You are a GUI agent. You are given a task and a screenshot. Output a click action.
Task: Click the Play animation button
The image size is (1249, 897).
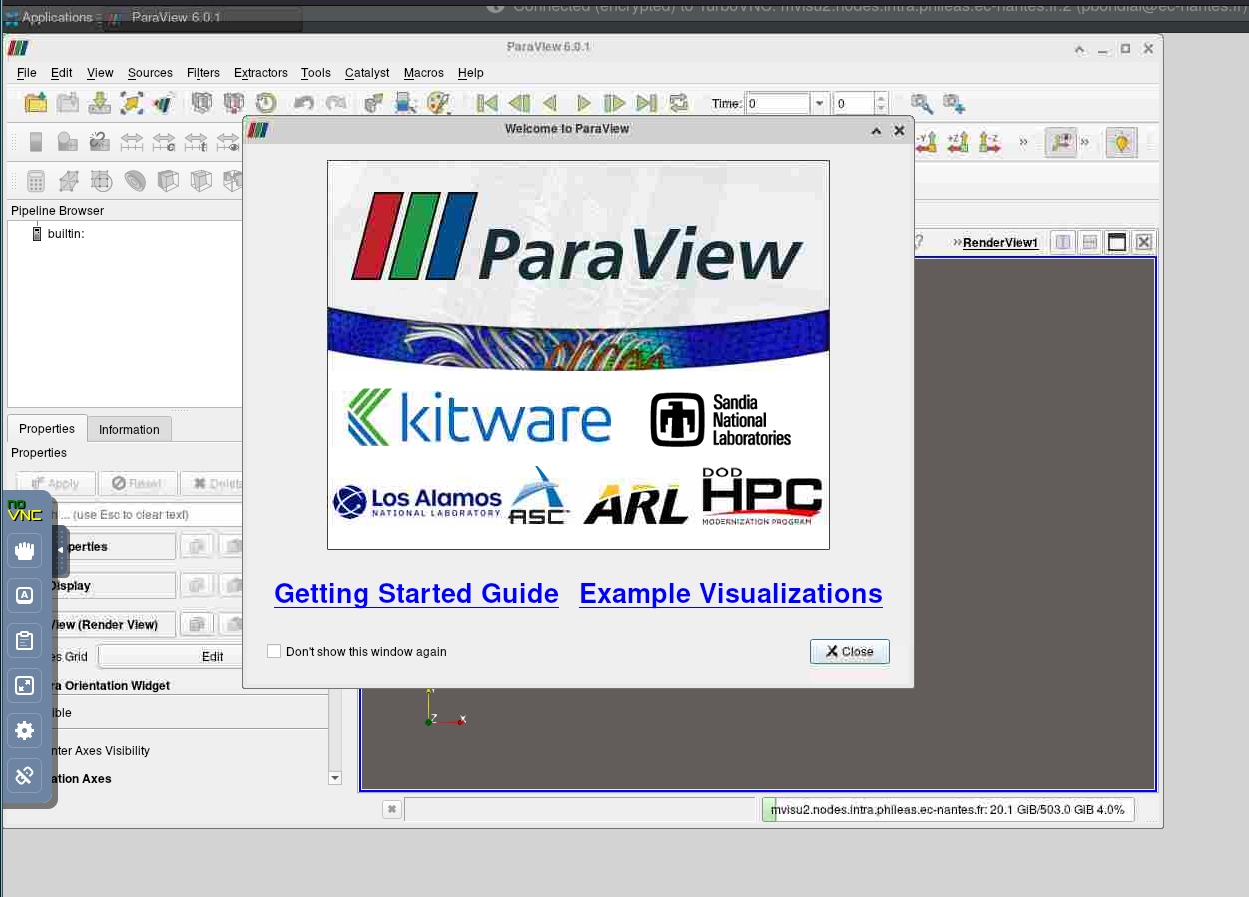pyautogui.click(x=583, y=103)
